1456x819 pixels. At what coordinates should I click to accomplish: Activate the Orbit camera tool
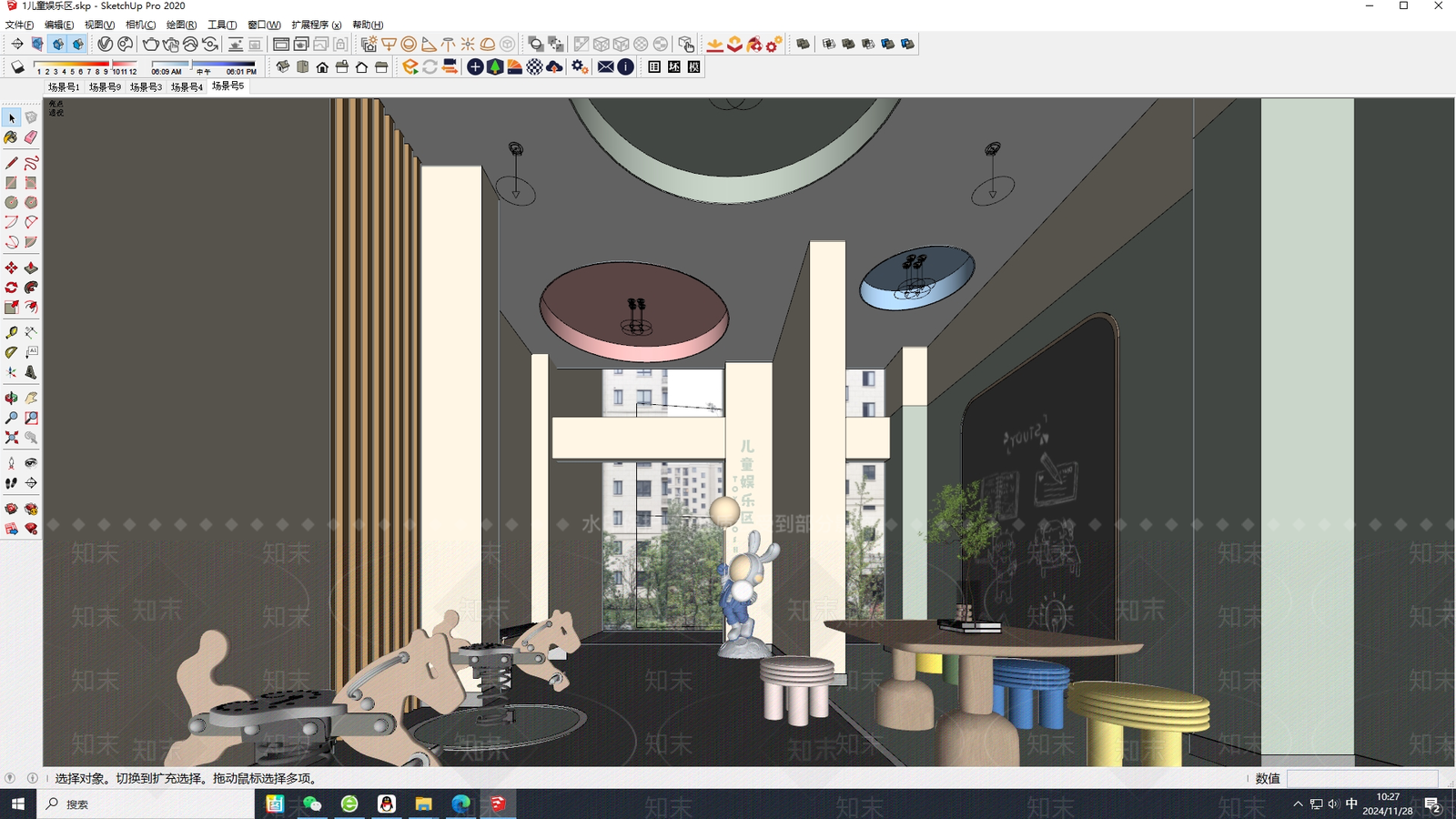pos(11,398)
